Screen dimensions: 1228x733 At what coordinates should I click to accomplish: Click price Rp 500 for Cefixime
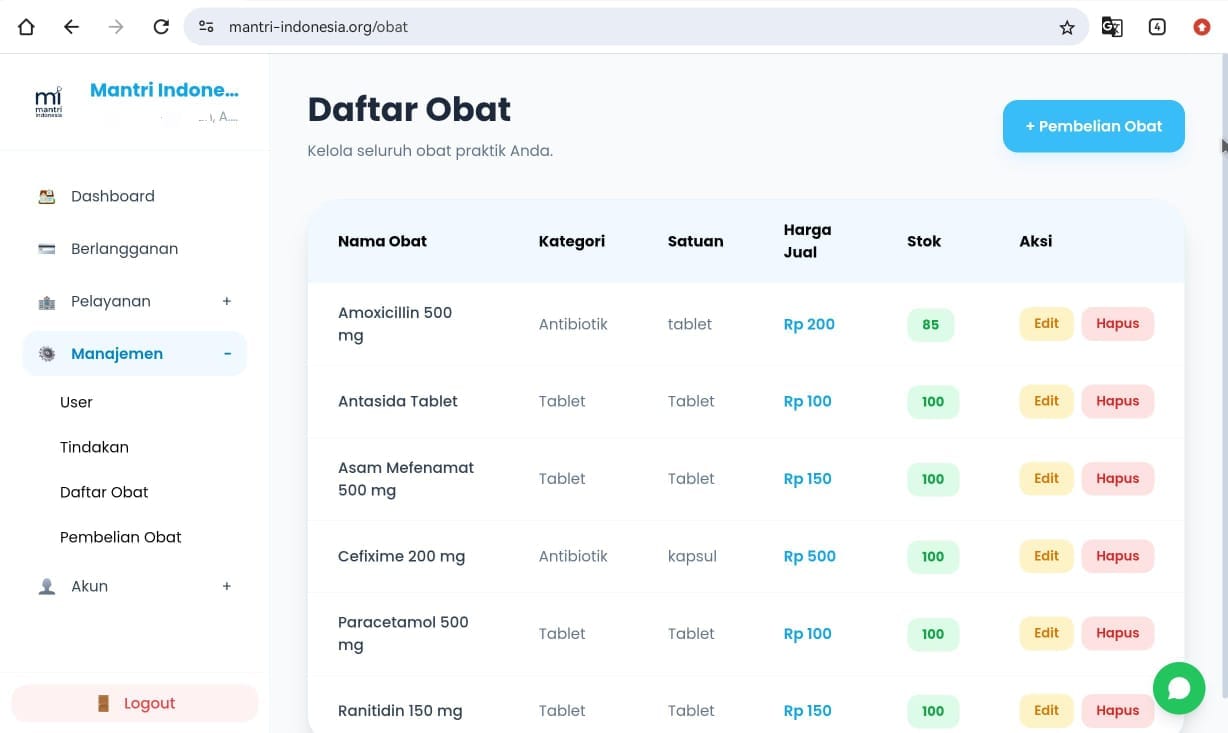(809, 556)
